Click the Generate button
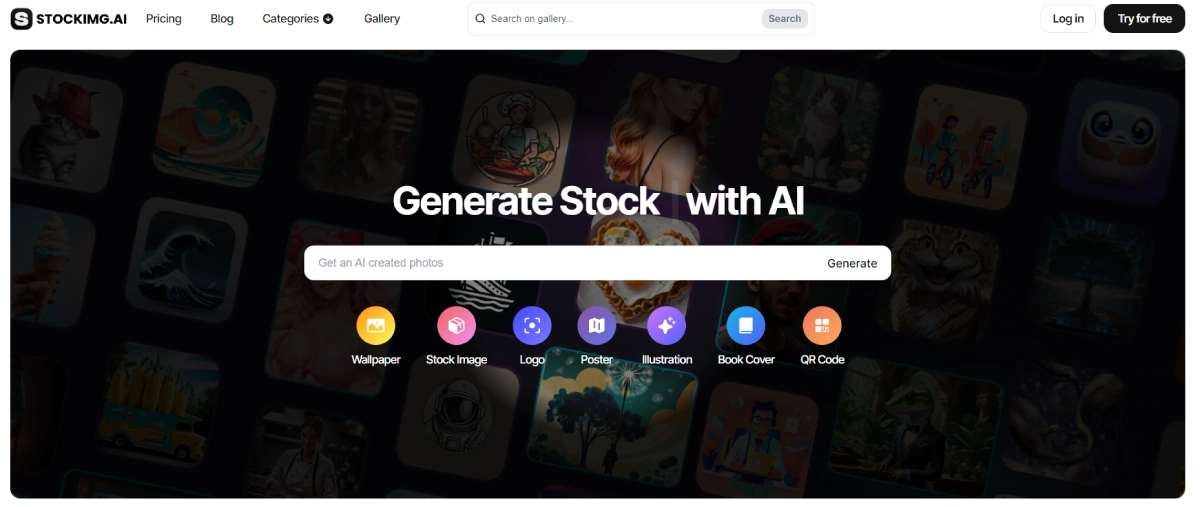This screenshot has width=1200, height=507. point(852,263)
